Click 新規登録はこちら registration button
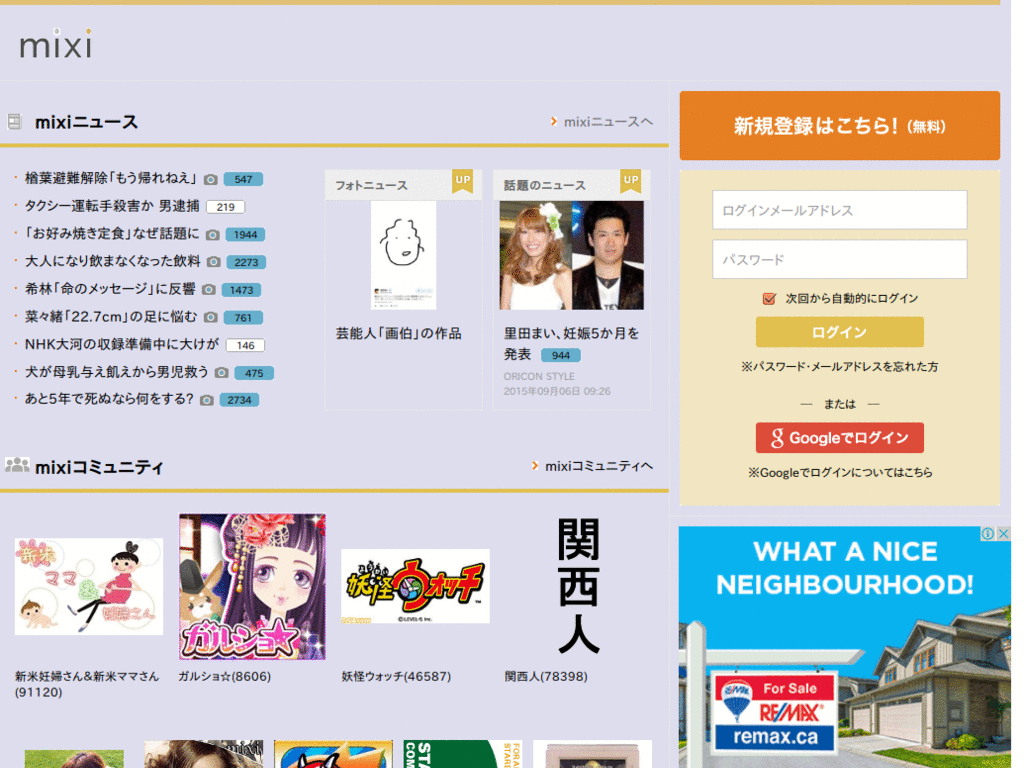Viewport: 1024px width, 768px height. point(839,125)
